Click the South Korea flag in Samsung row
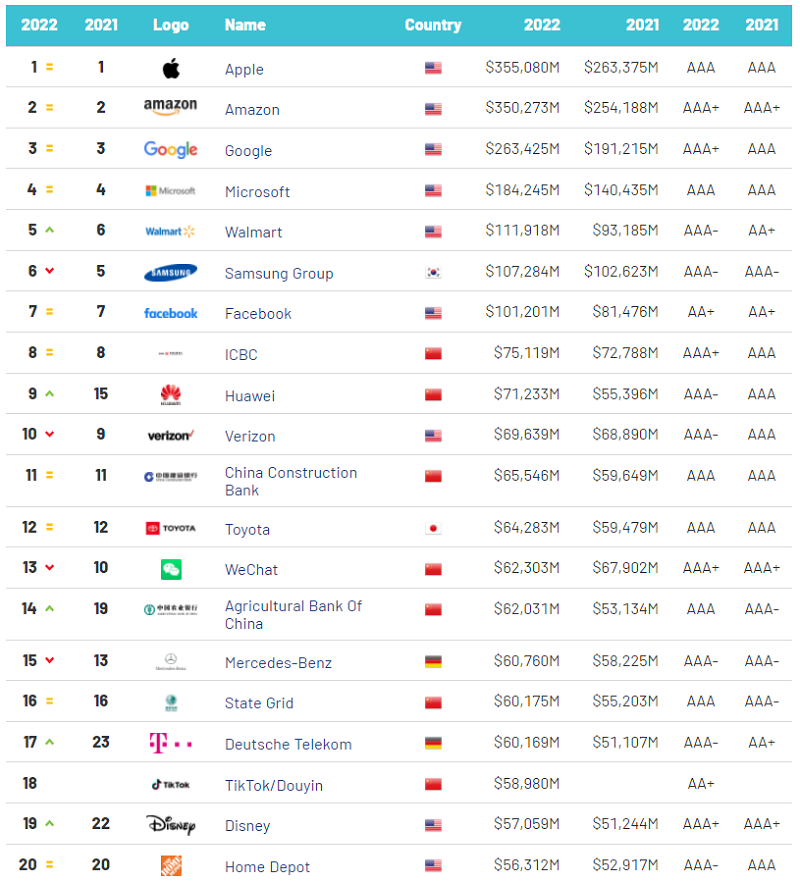800x882 pixels. point(433,273)
